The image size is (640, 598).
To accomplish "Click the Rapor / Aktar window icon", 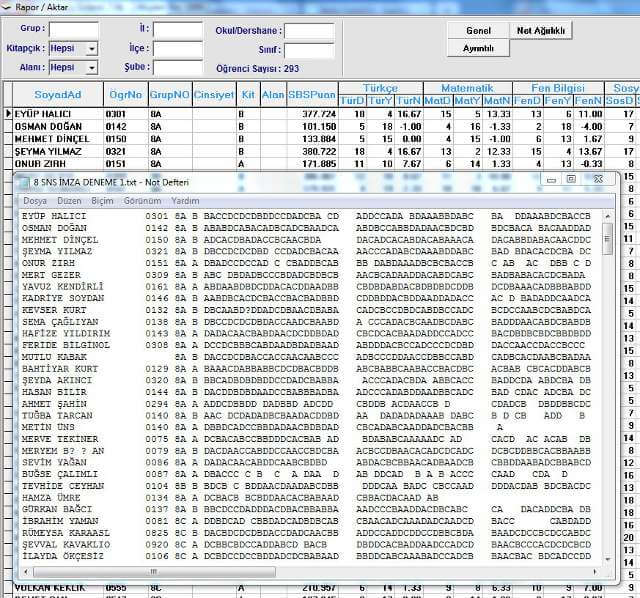I will tap(6, 7).
